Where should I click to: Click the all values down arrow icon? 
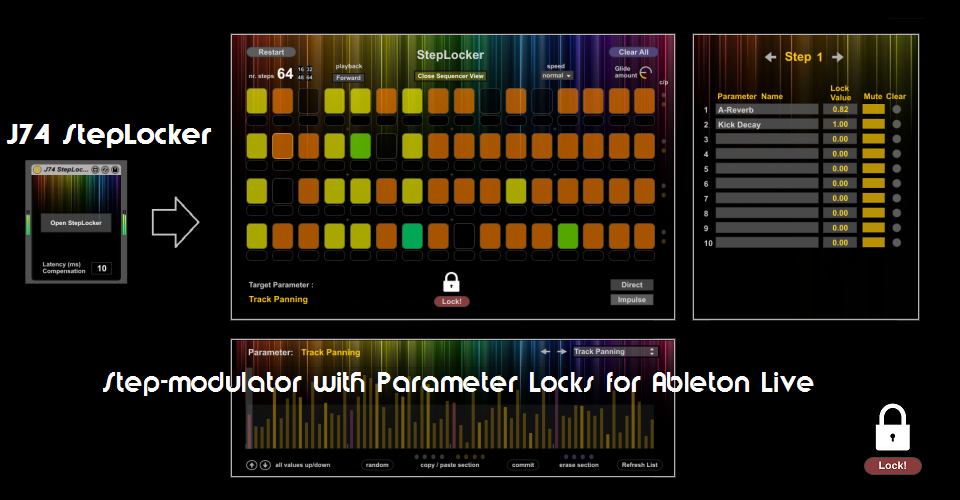[x=265, y=465]
